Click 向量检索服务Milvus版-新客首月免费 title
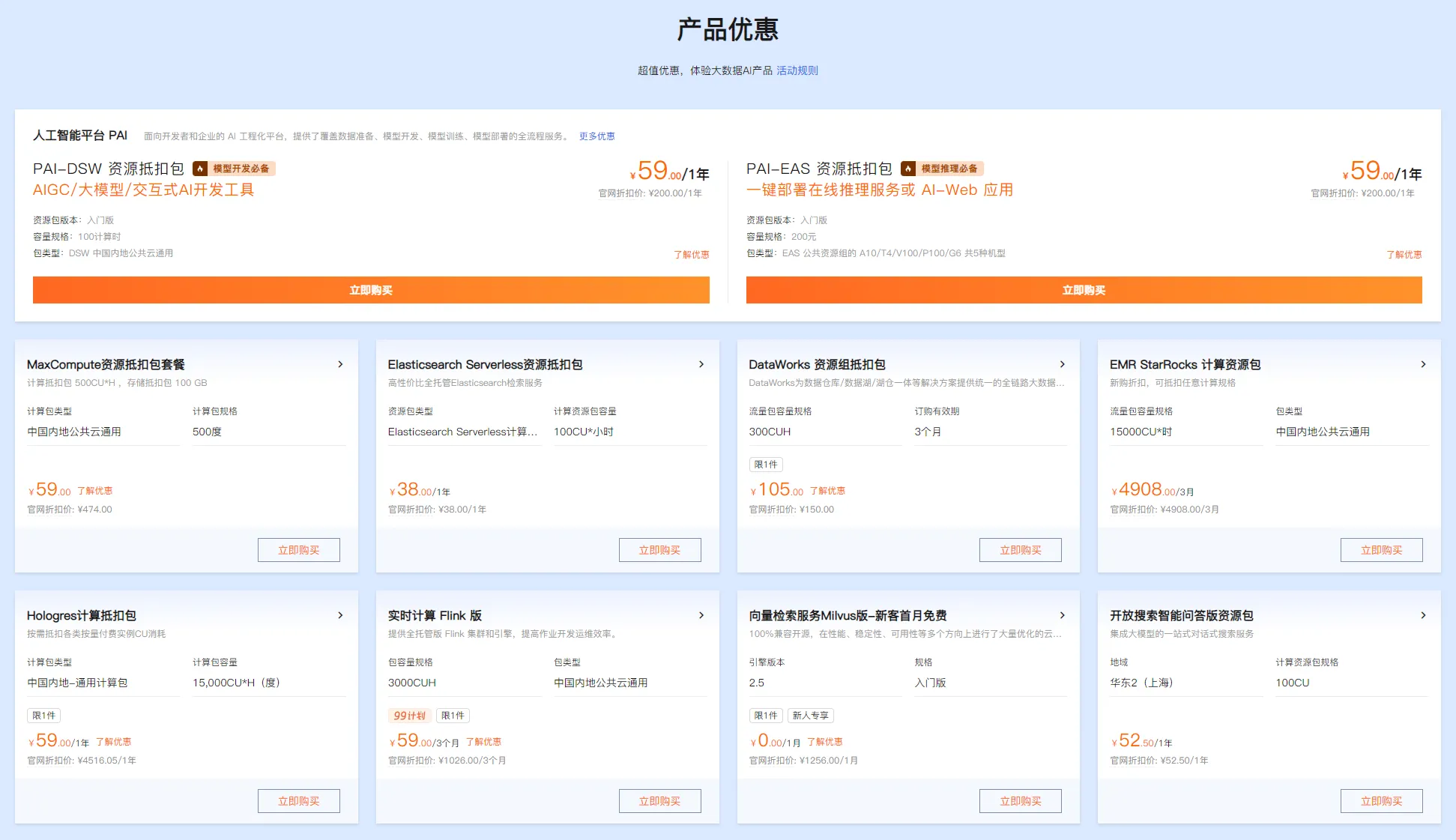 coord(848,615)
